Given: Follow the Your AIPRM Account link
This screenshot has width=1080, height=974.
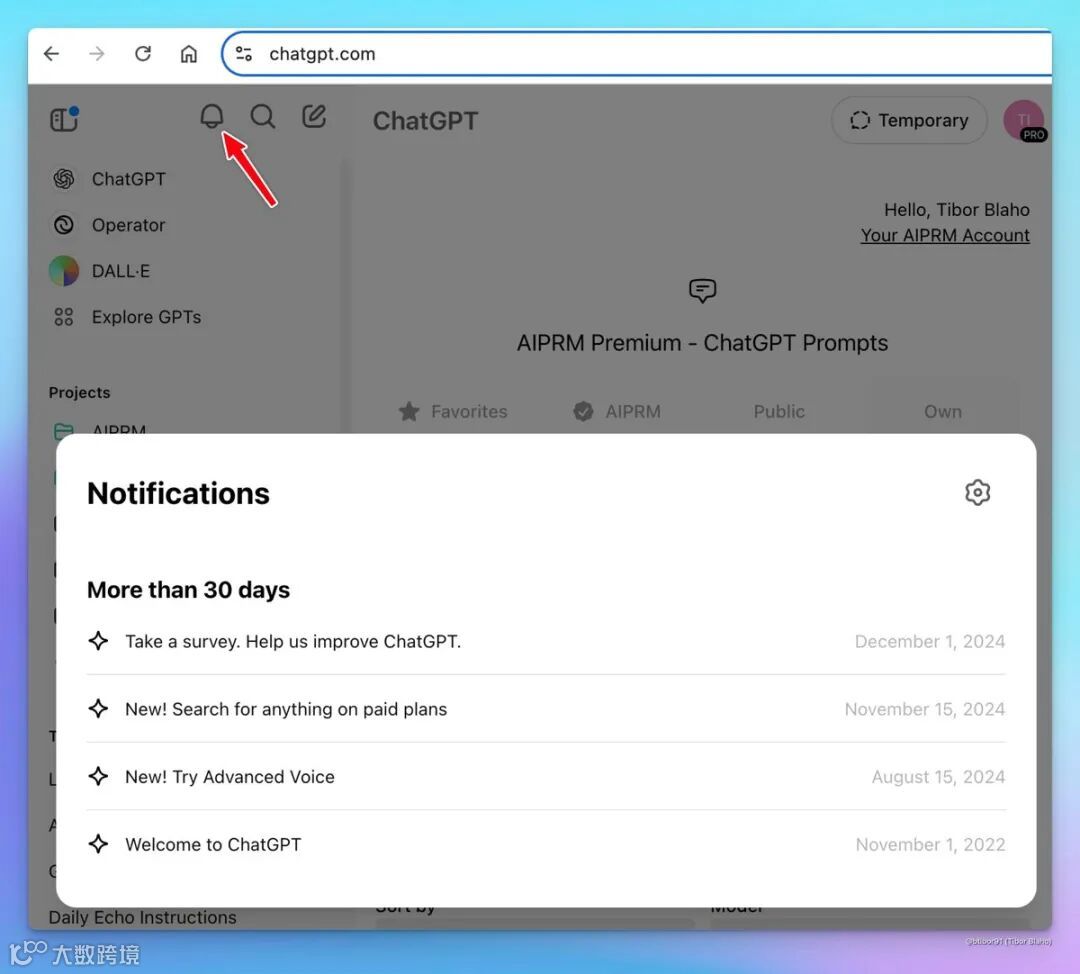Looking at the screenshot, I should click(x=945, y=236).
